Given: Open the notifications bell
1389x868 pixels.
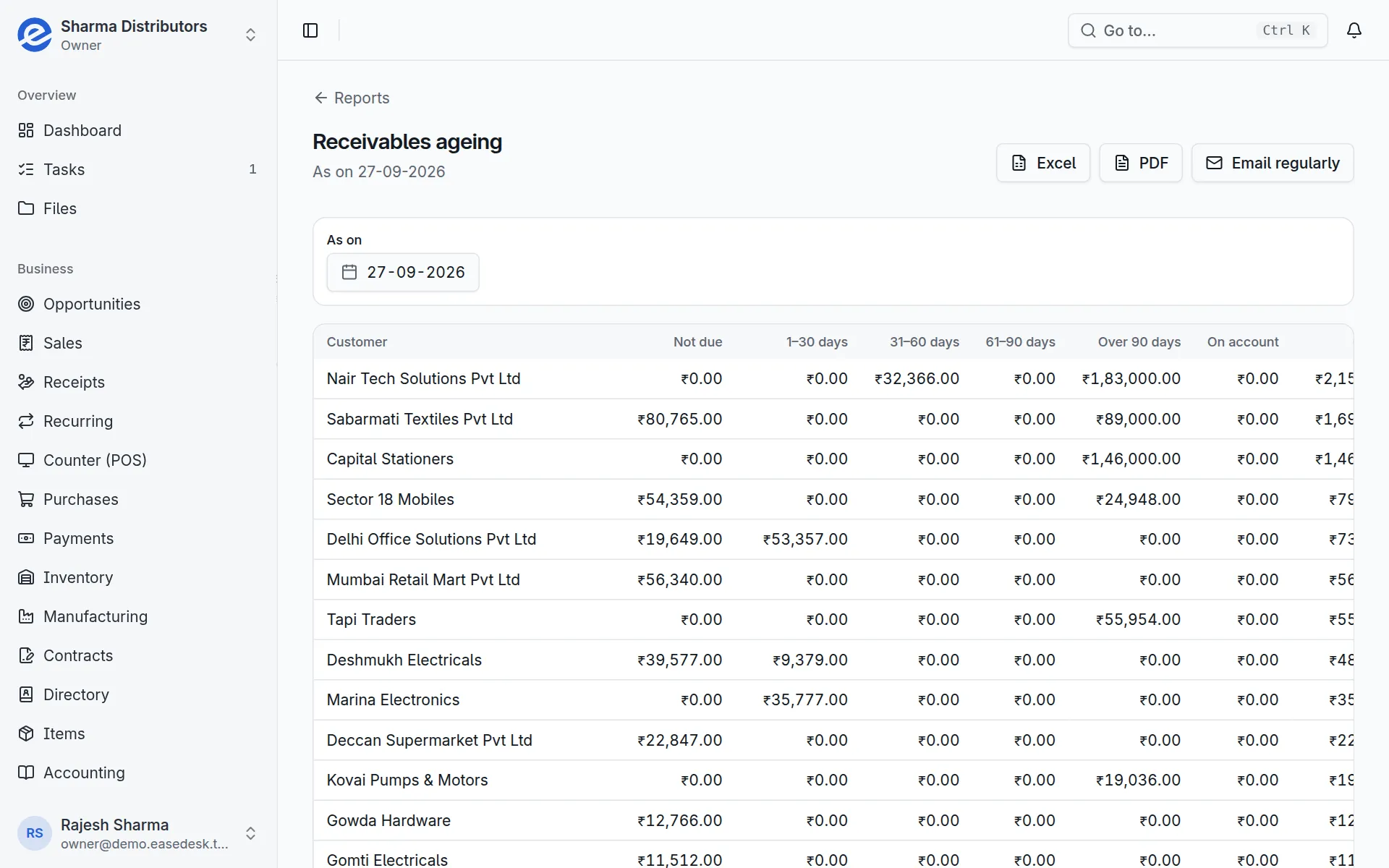Looking at the screenshot, I should pyautogui.click(x=1354, y=30).
